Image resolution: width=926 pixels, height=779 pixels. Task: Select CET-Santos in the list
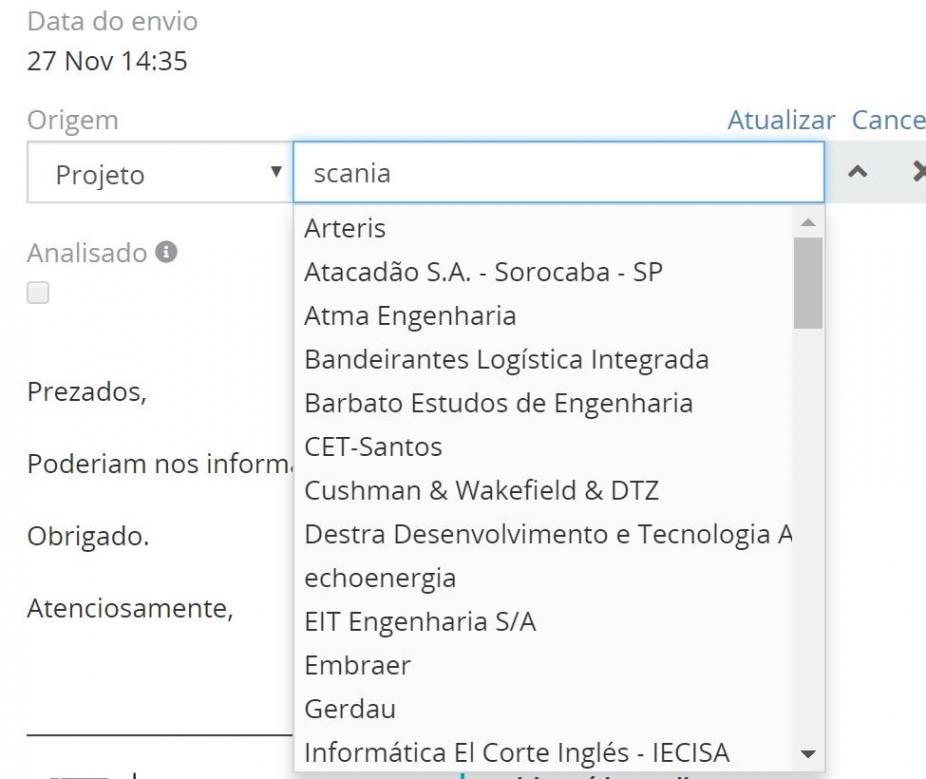pos(373,448)
